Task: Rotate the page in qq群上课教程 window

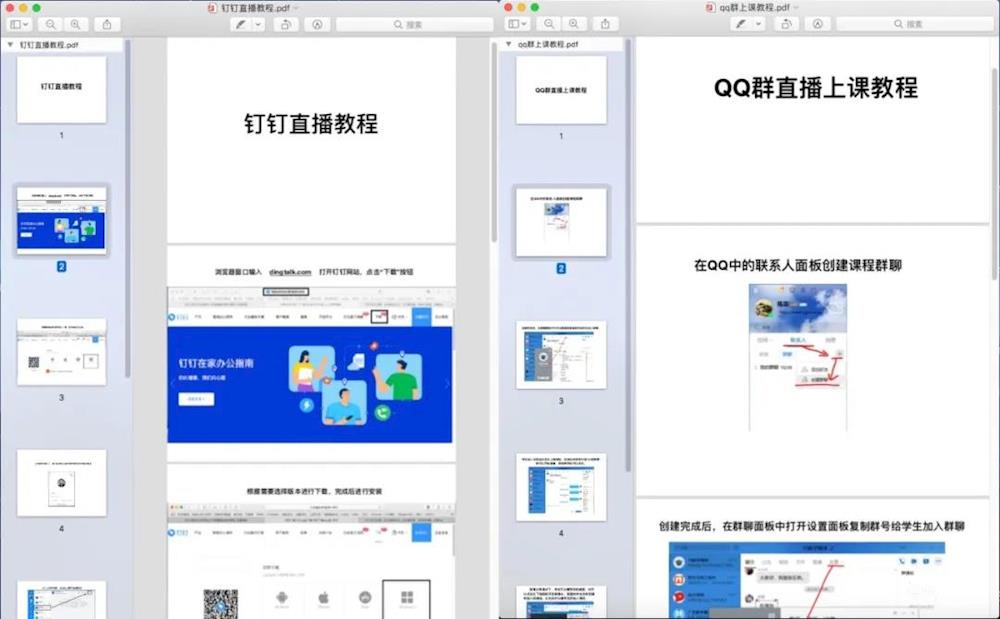Action: tap(786, 24)
